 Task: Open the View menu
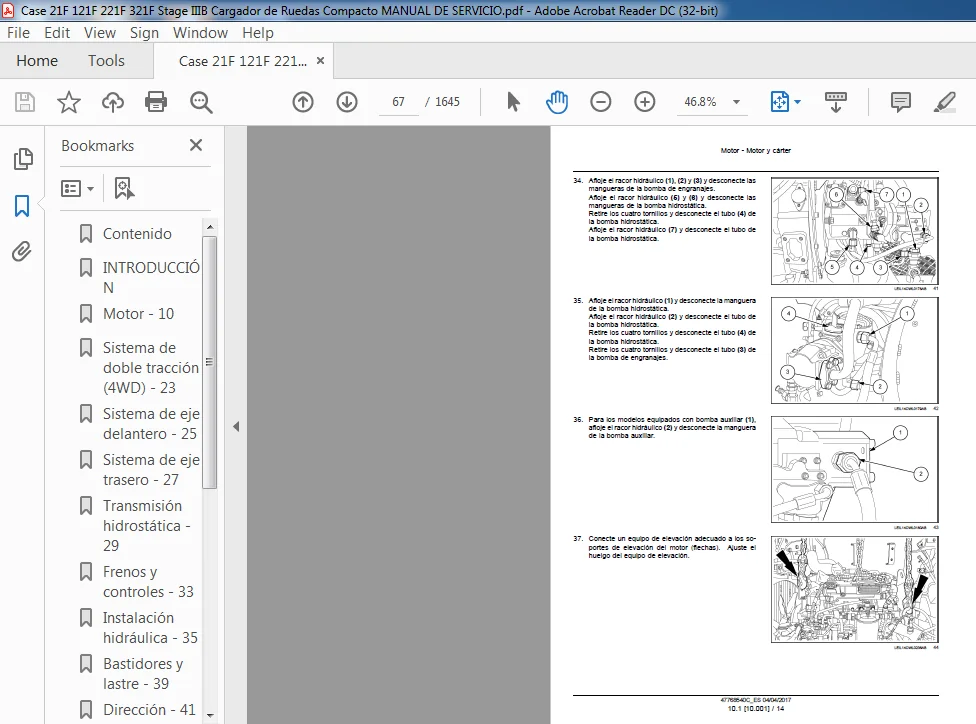(100, 32)
